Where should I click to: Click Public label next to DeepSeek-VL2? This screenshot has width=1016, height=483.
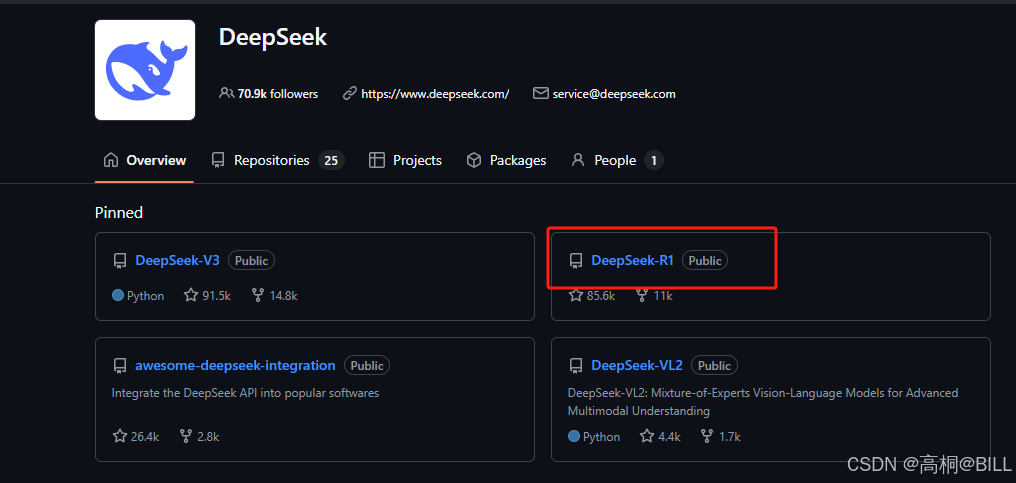(714, 366)
